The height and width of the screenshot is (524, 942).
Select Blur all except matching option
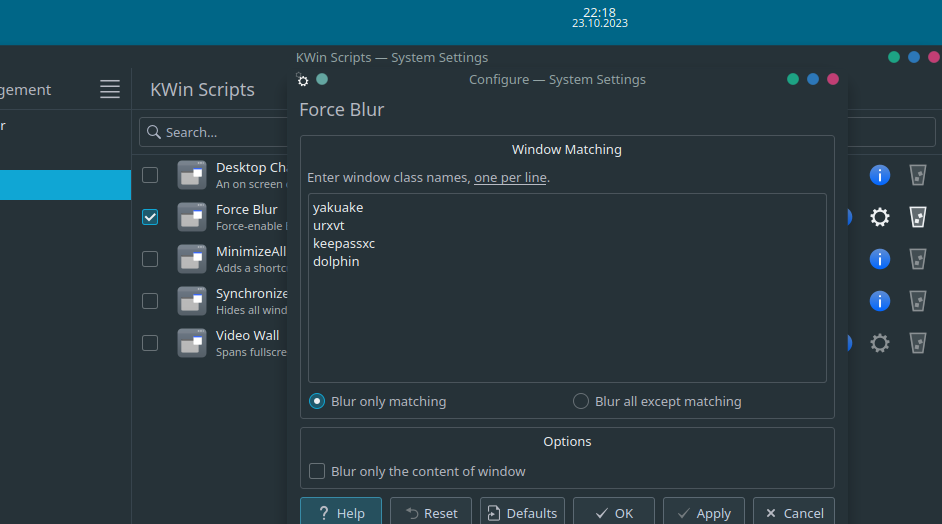[580, 401]
